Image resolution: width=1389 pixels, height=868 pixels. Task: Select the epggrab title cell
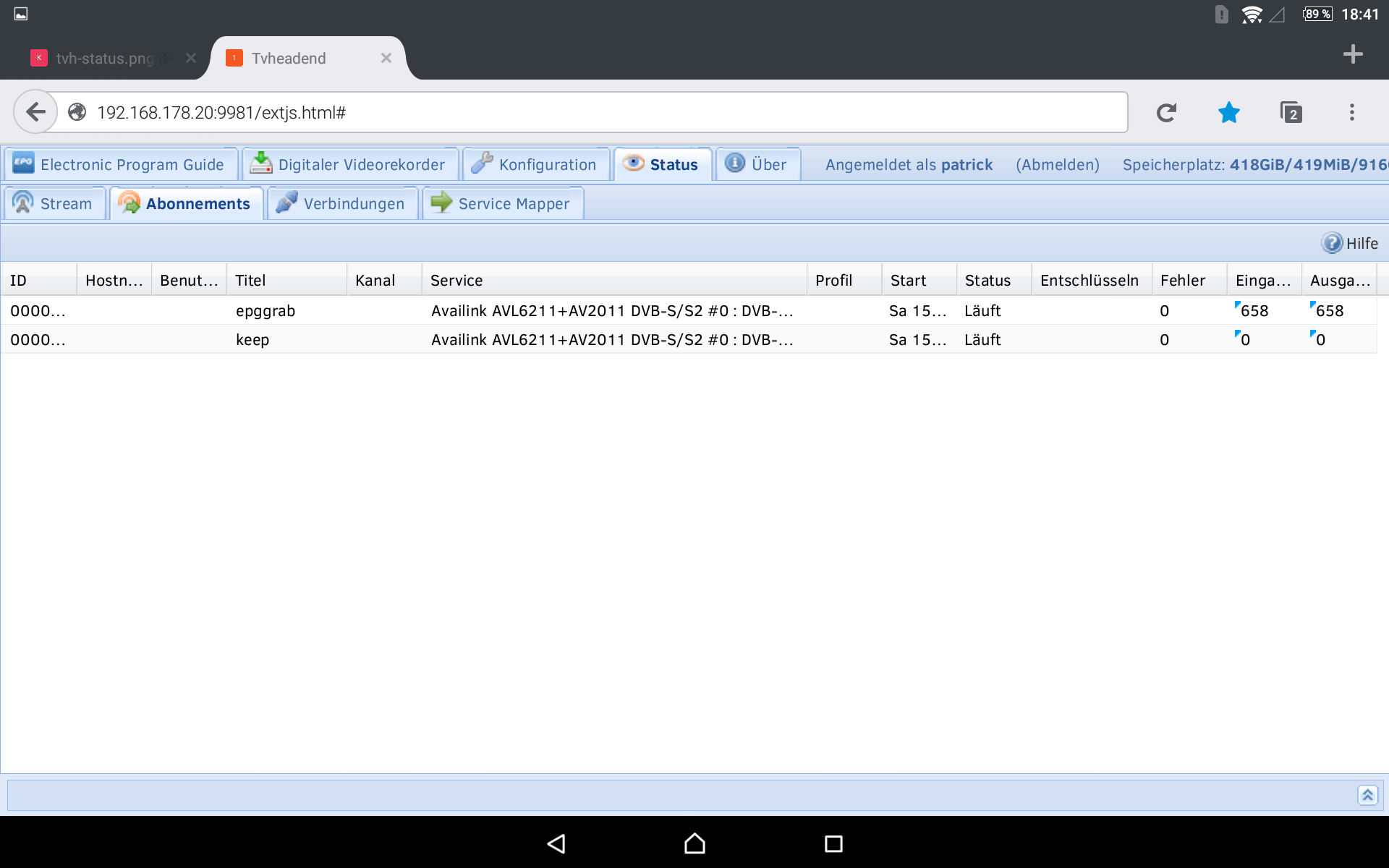click(286, 310)
